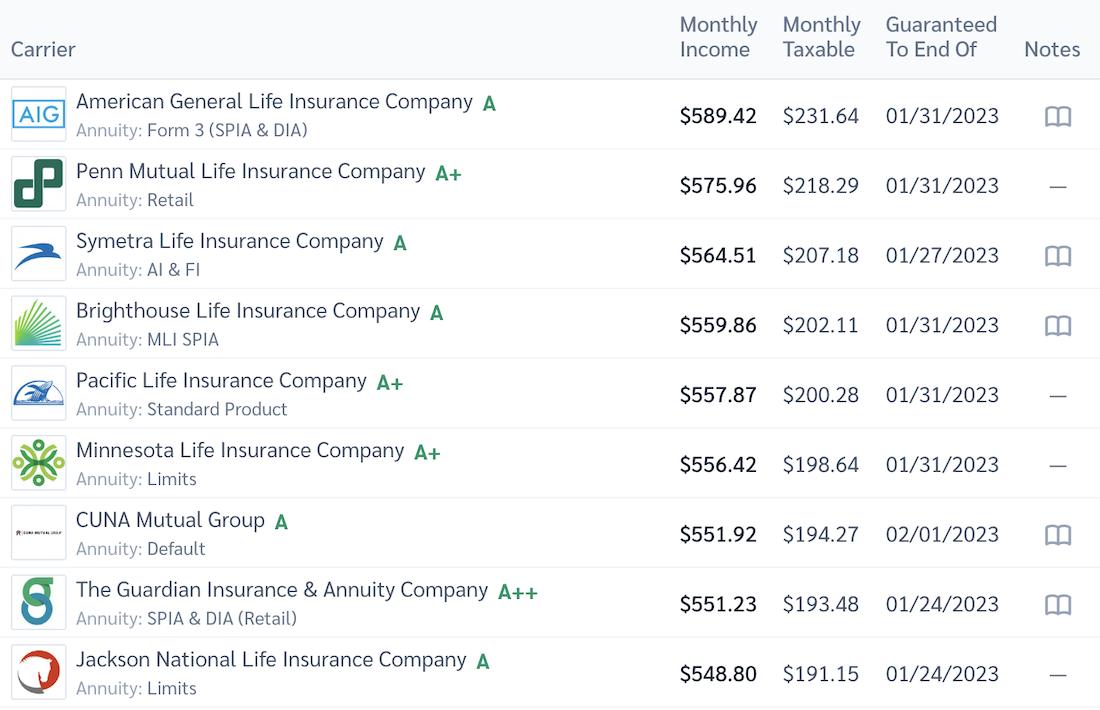Screen dimensions: 1100x710
Task: Sort by Monthly Taxable column header
Action: point(819,37)
